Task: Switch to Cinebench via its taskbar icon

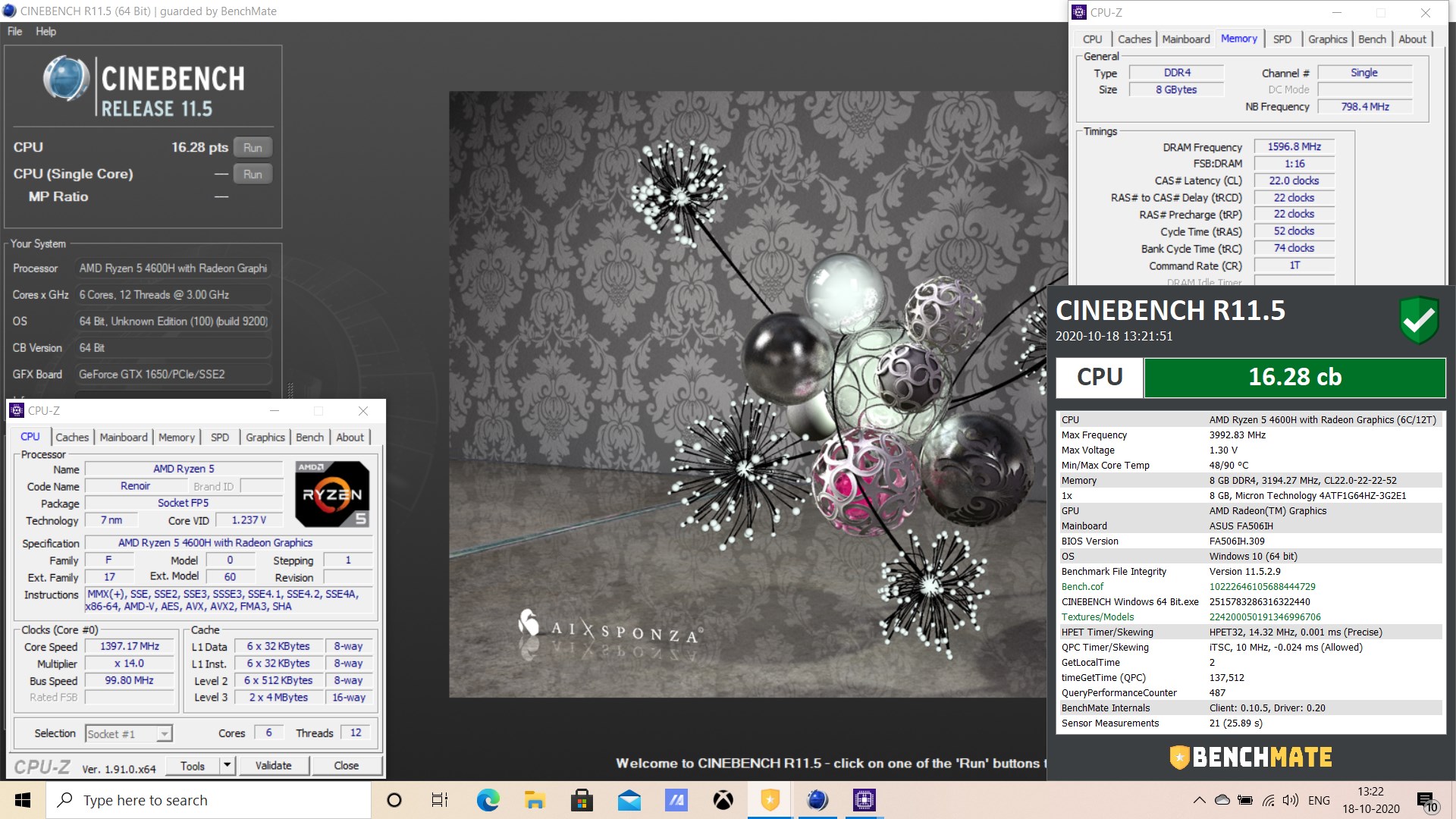Action: tap(817, 800)
